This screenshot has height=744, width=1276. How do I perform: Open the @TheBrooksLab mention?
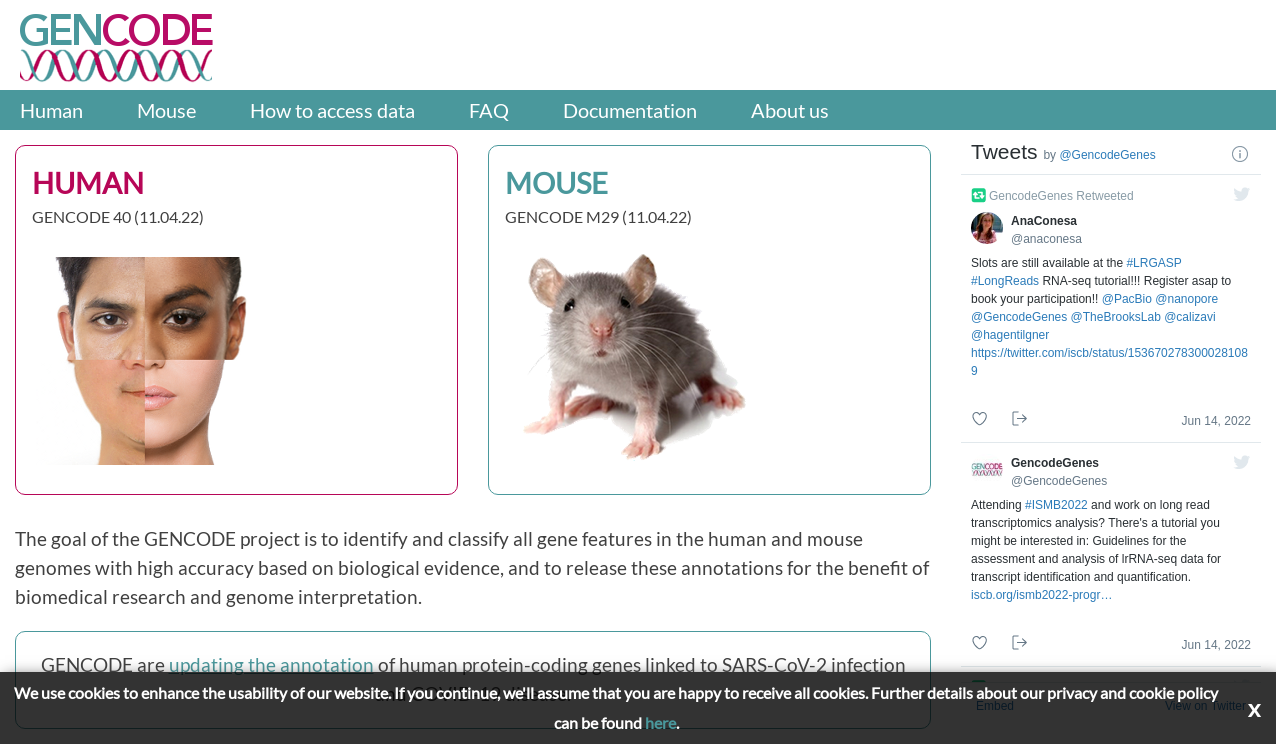(1116, 317)
